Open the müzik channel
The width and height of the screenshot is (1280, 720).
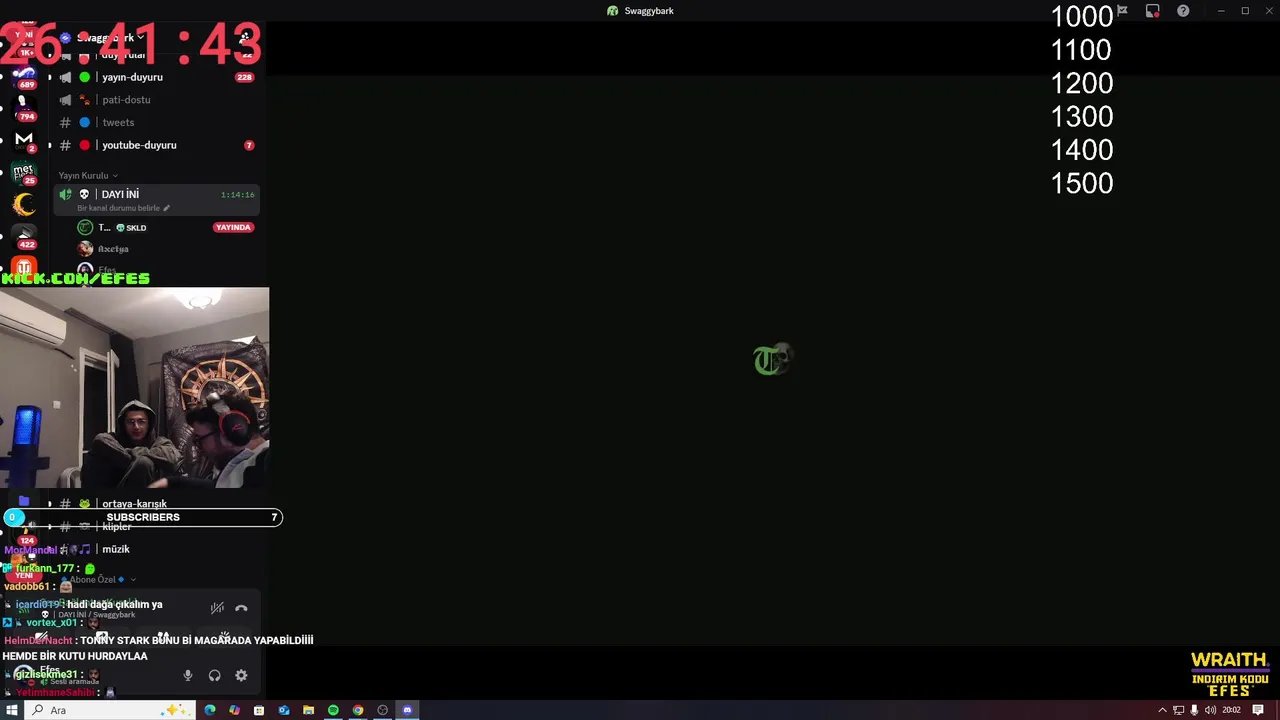pyautogui.click(x=155, y=549)
